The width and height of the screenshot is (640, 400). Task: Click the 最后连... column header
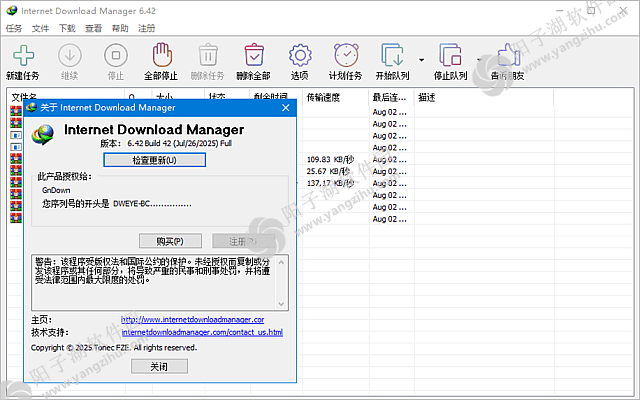389,98
